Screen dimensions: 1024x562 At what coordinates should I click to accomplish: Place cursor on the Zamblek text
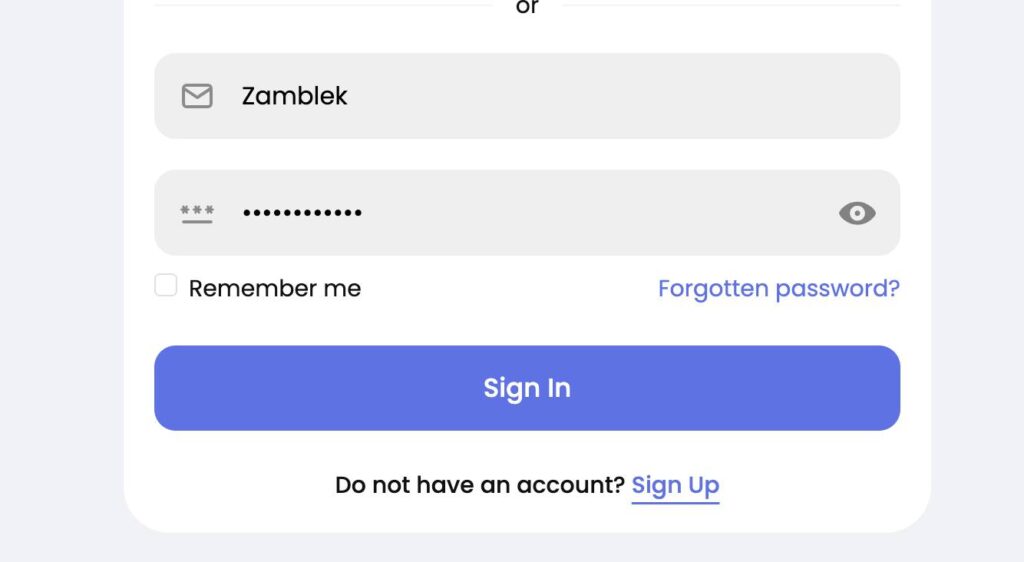pos(295,96)
